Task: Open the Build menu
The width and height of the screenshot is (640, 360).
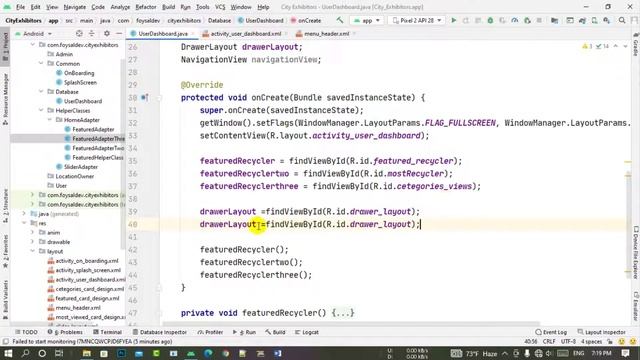Action: pyautogui.click(x=168, y=7)
